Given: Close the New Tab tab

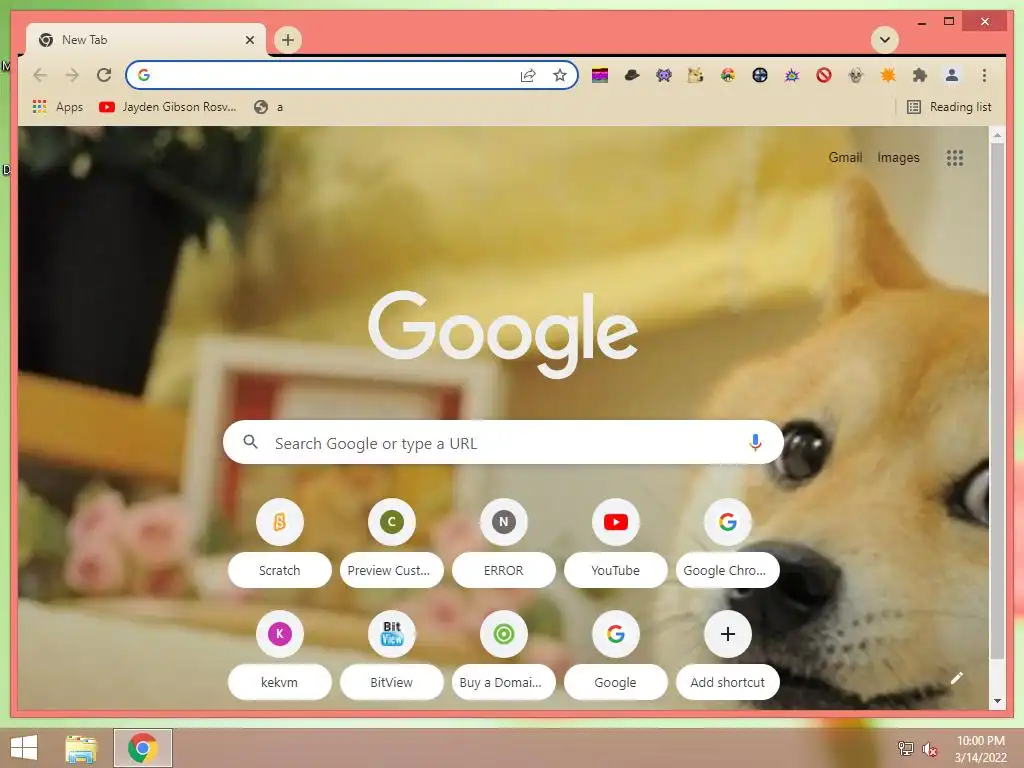Looking at the screenshot, I should click(x=249, y=40).
